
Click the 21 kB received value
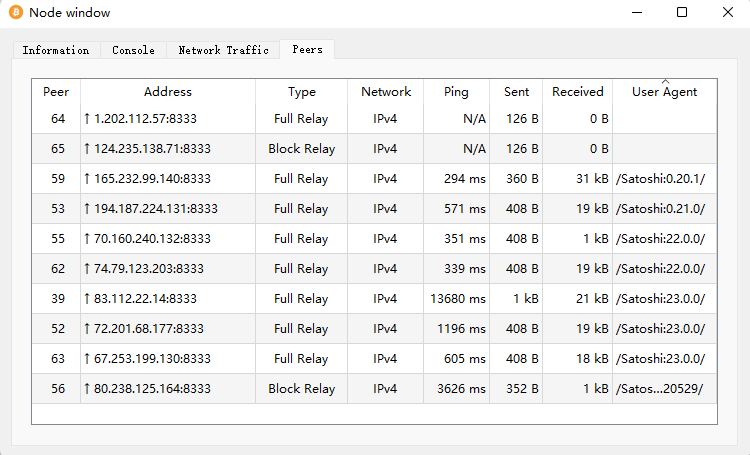point(592,299)
